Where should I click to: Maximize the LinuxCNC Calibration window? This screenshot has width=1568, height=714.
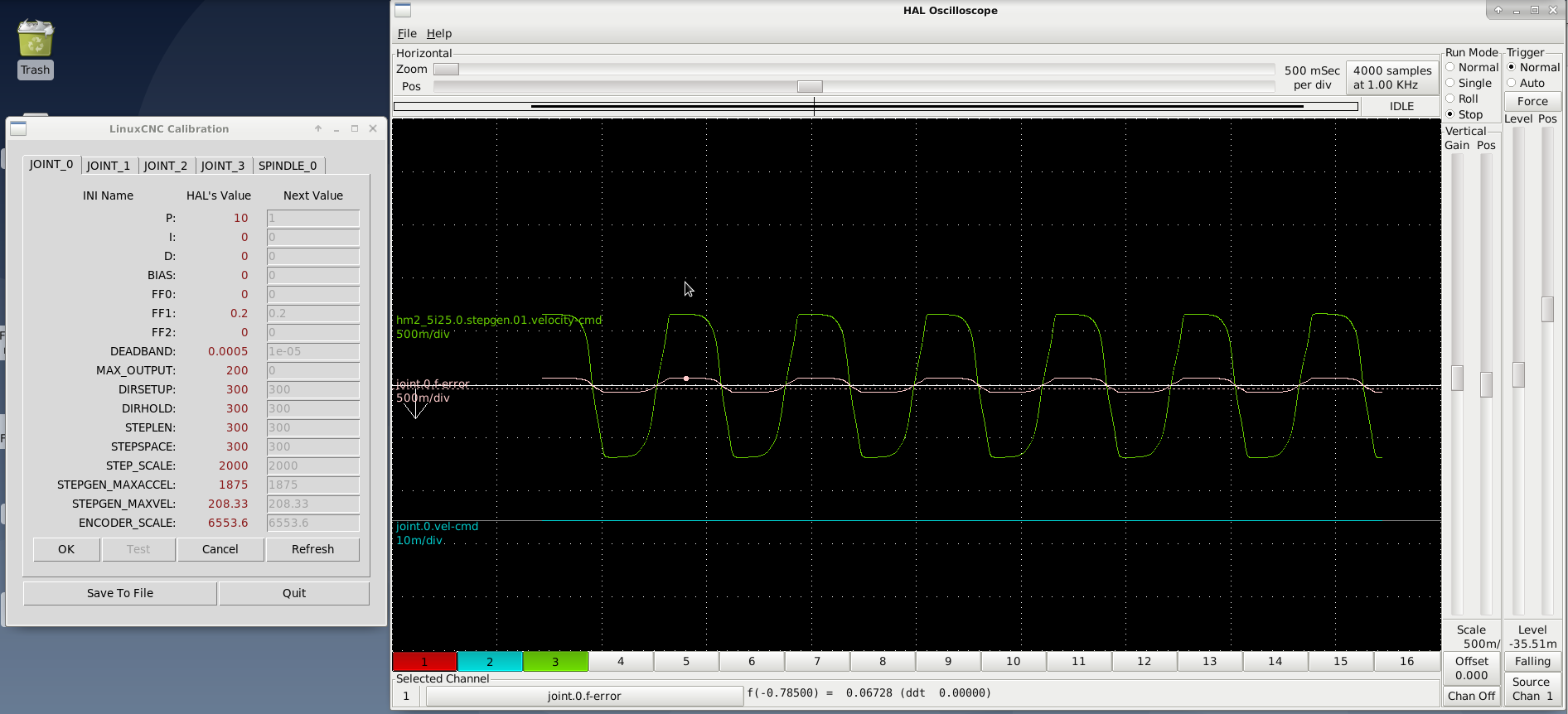(355, 128)
